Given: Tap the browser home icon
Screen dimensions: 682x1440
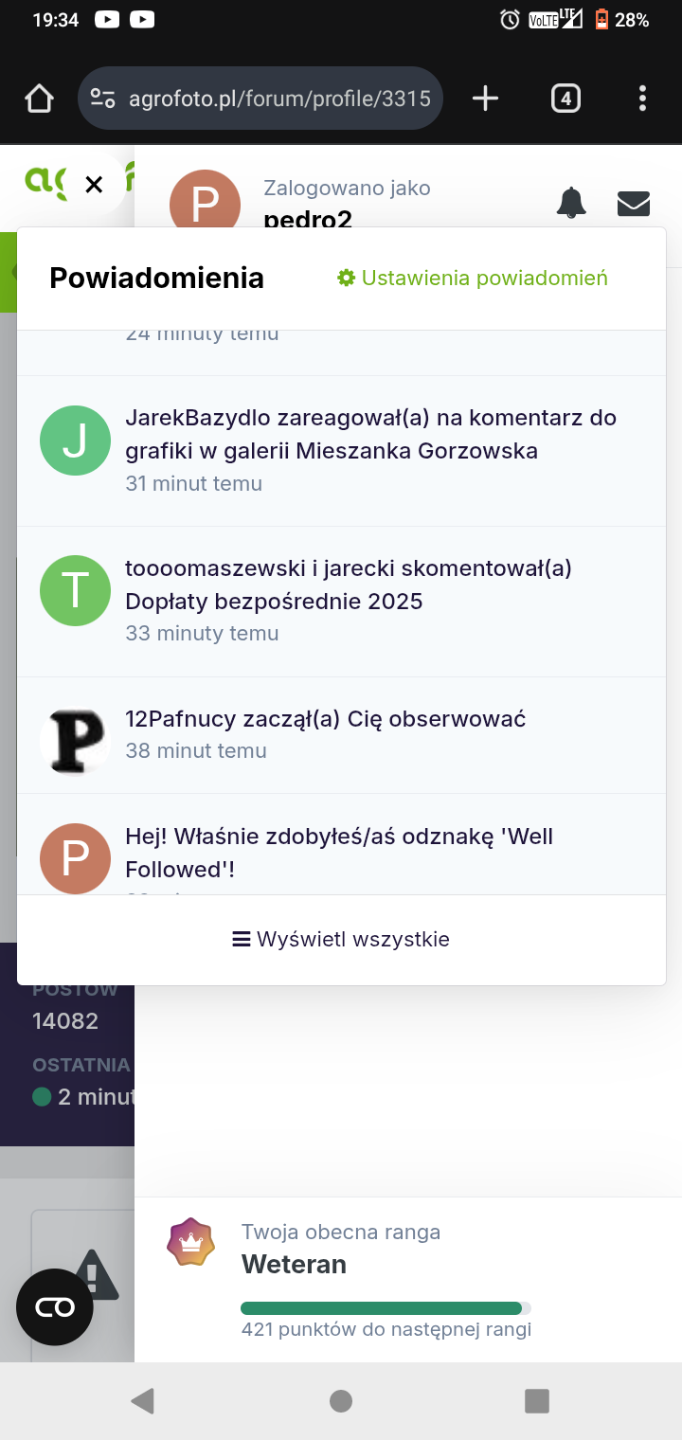Looking at the screenshot, I should 39,99.
